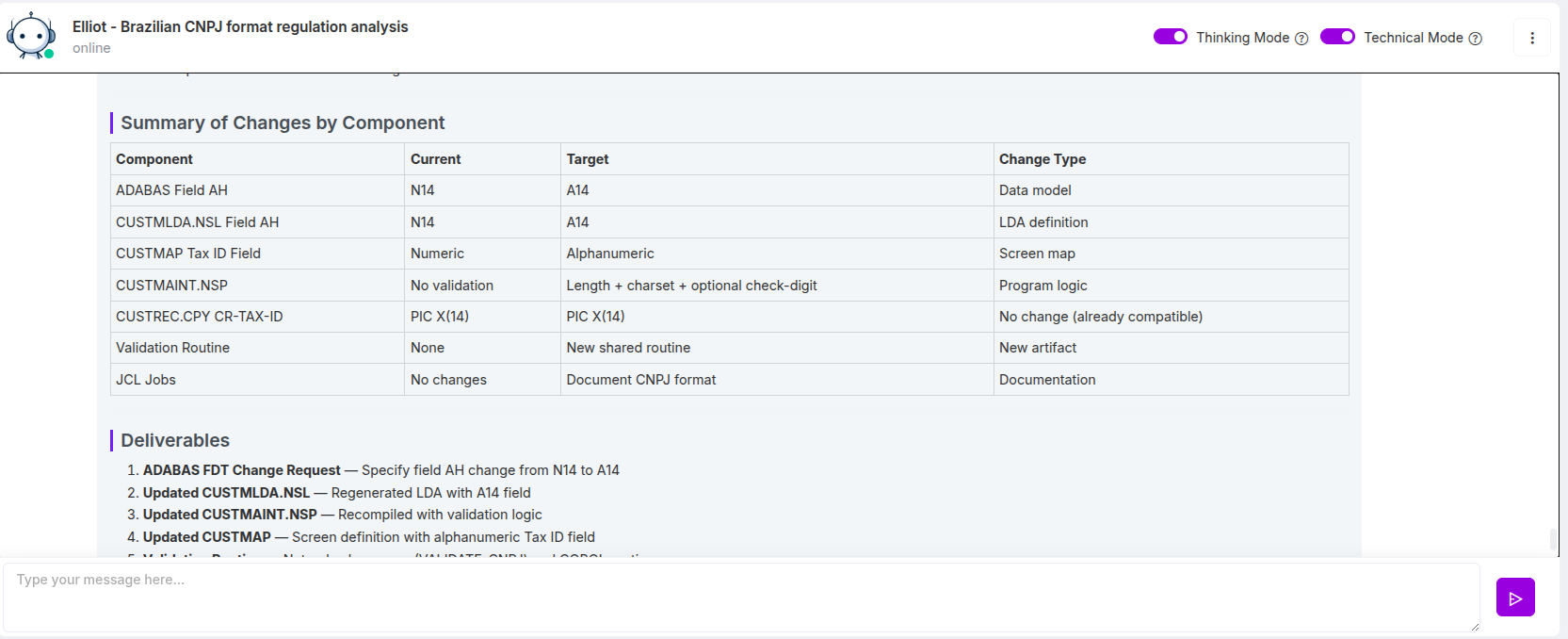
Task: Click the ADABAS FDT Change Request deliverable
Action: (x=242, y=470)
